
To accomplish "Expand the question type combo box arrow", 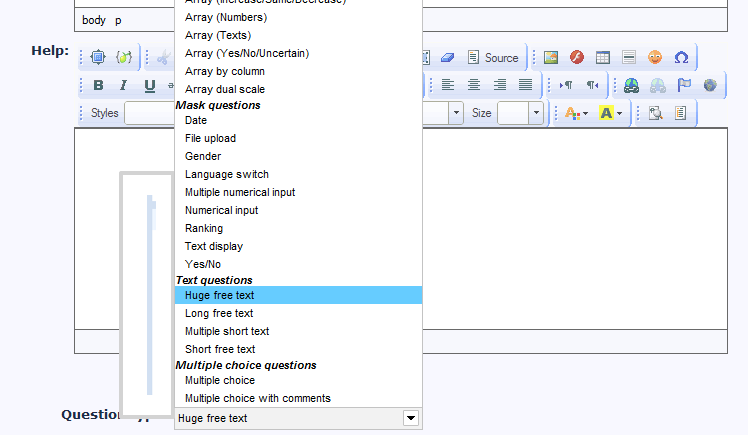I will pyautogui.click(x=411, y=418).
